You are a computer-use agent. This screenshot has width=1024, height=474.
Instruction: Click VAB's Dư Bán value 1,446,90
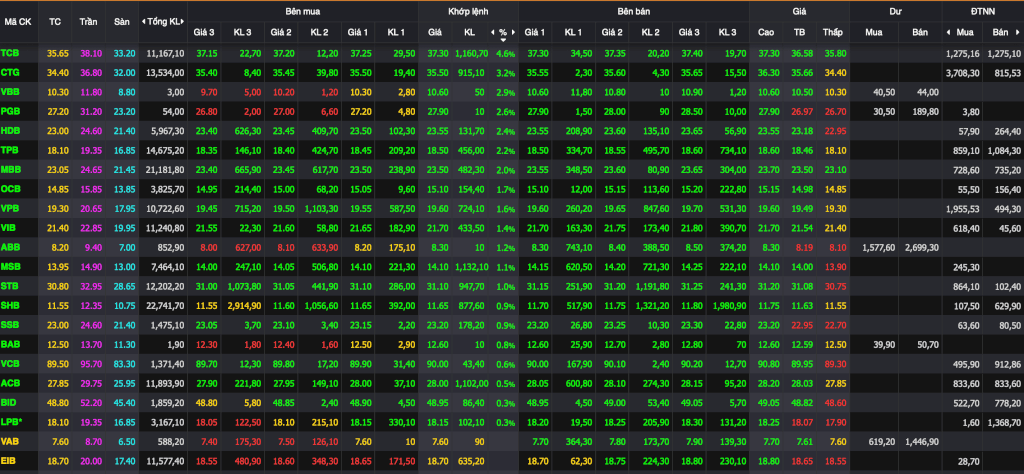922,440
